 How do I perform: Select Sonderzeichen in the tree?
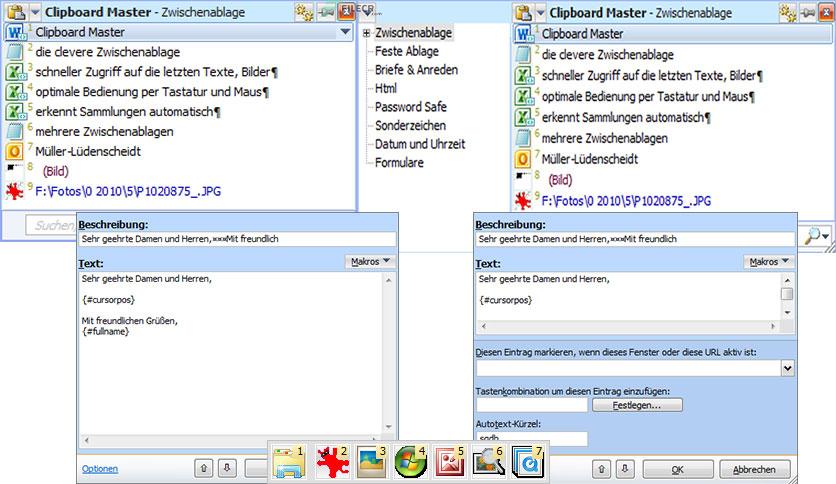click(x=410, y=125)
